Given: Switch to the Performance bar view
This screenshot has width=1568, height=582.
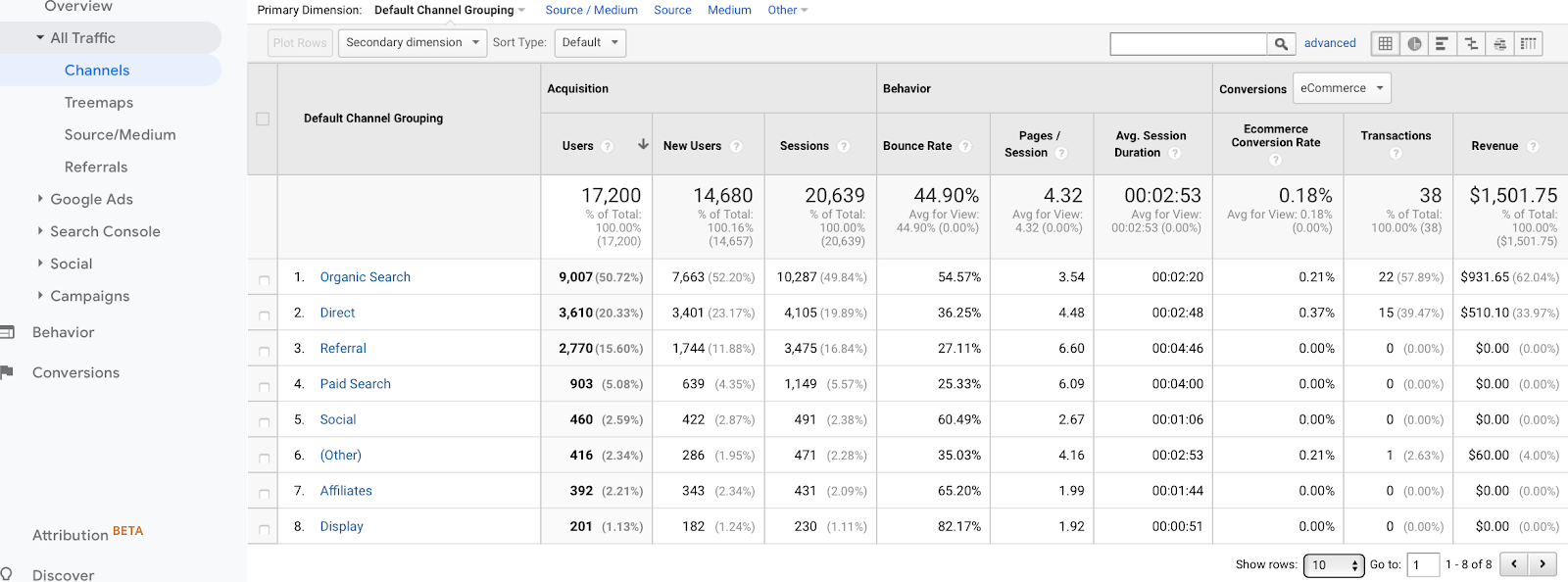Looking at the screenshot, I should click(x=1443, y=43).
